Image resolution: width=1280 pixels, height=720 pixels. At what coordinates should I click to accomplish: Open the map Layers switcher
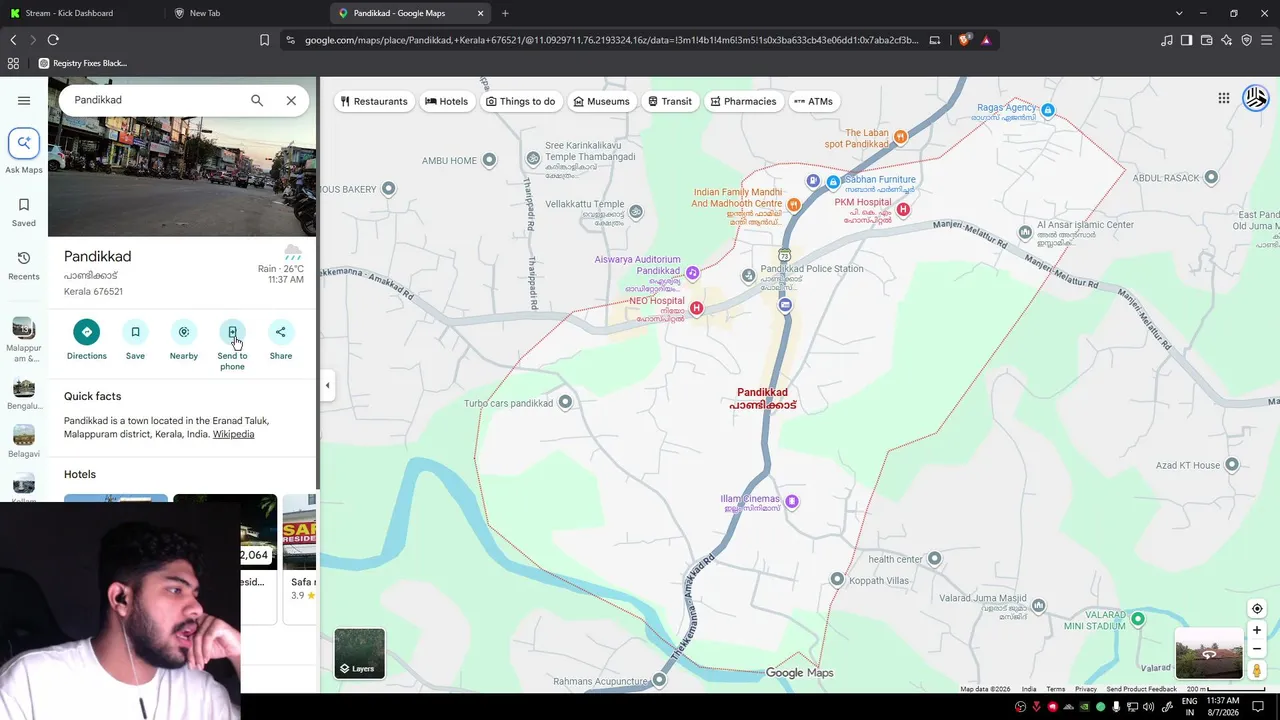pyautogui.click(x=360, y=654)
